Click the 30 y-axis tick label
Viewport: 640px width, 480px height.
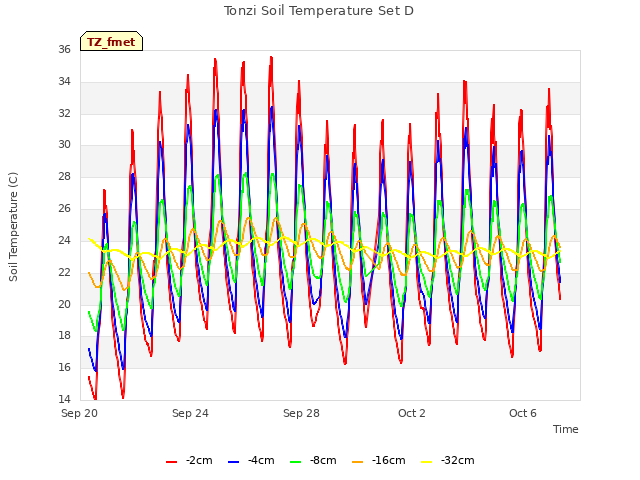click(x=64, y=144)
